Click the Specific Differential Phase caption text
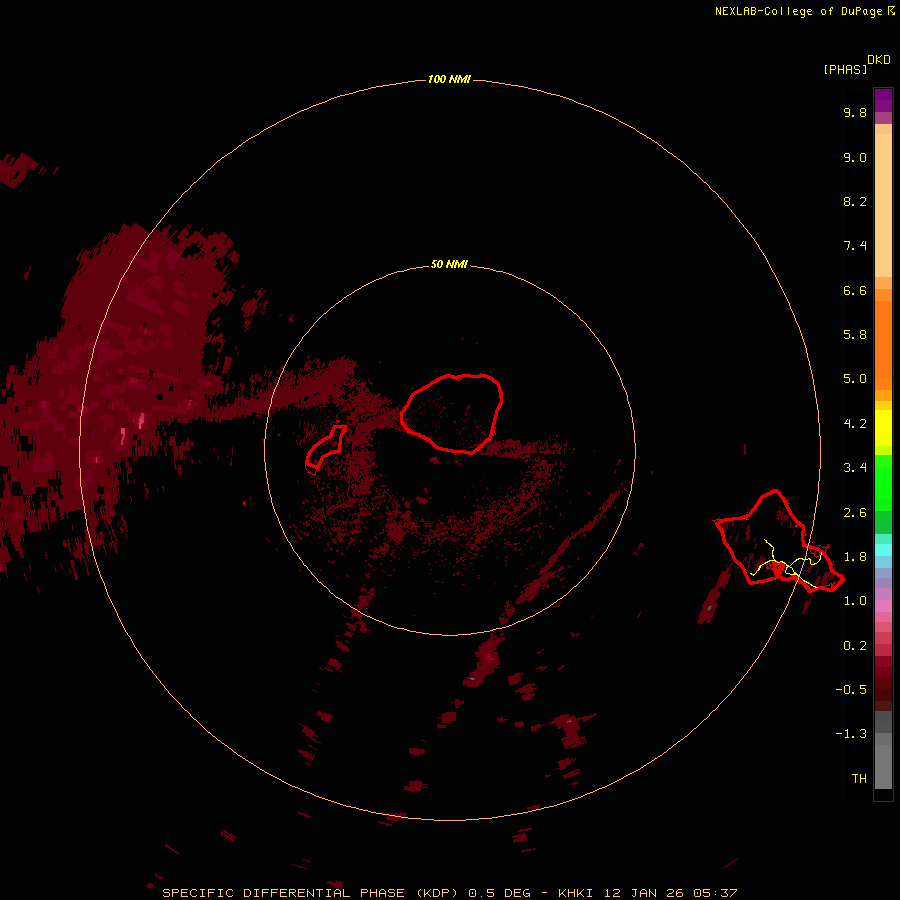This screenshot has width=900, height=900. click(x=449, y=893)
